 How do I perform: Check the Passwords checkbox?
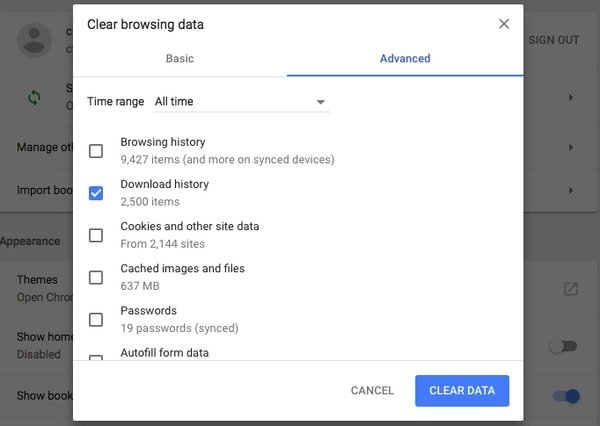(x=96, y=319)
